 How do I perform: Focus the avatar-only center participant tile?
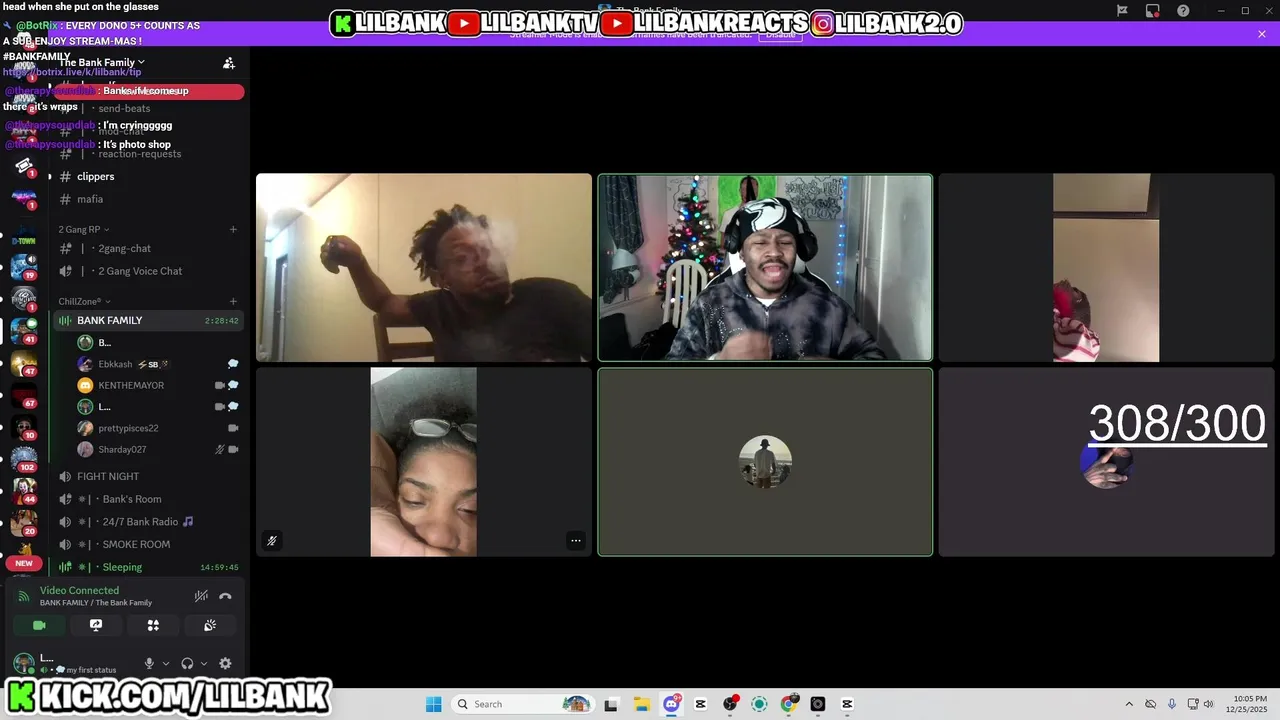coord(765,462)
